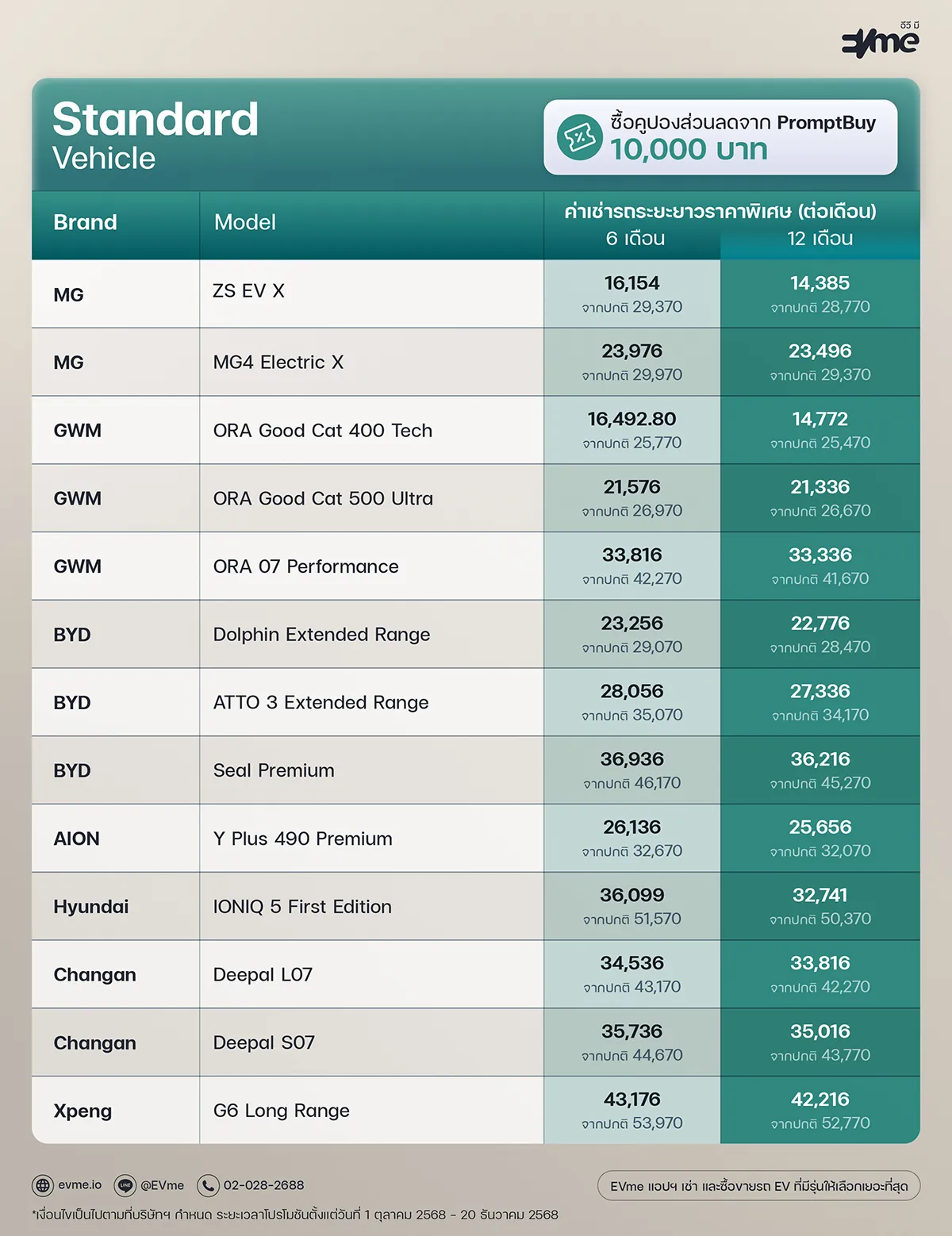Expand the Brand column header

[x=84, y=223]
